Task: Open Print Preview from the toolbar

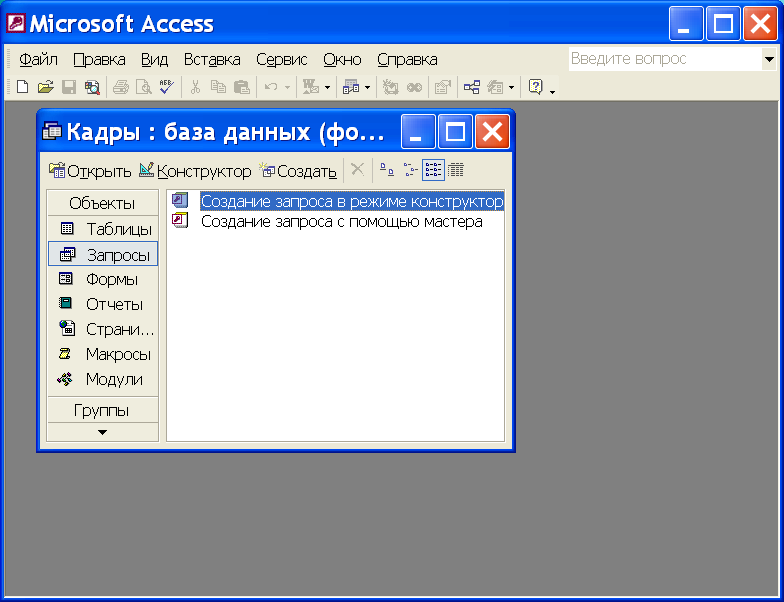Action: [144, 88]
